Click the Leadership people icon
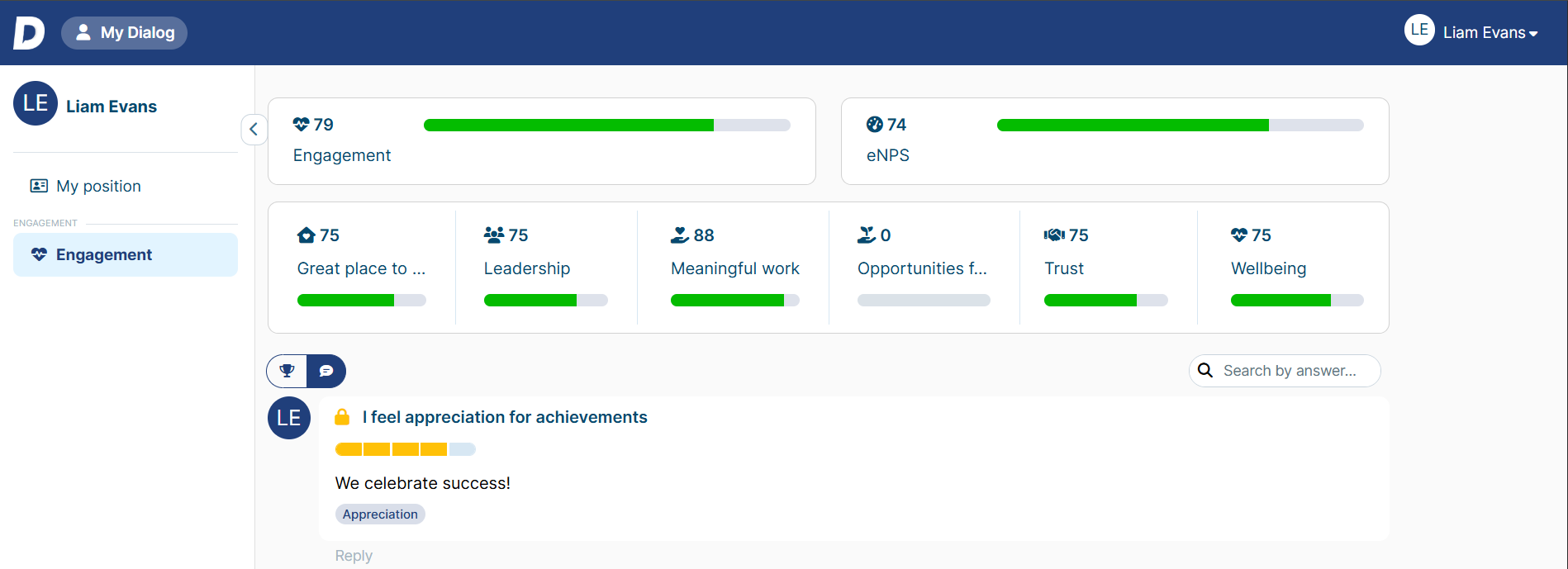 click(494, 235)
